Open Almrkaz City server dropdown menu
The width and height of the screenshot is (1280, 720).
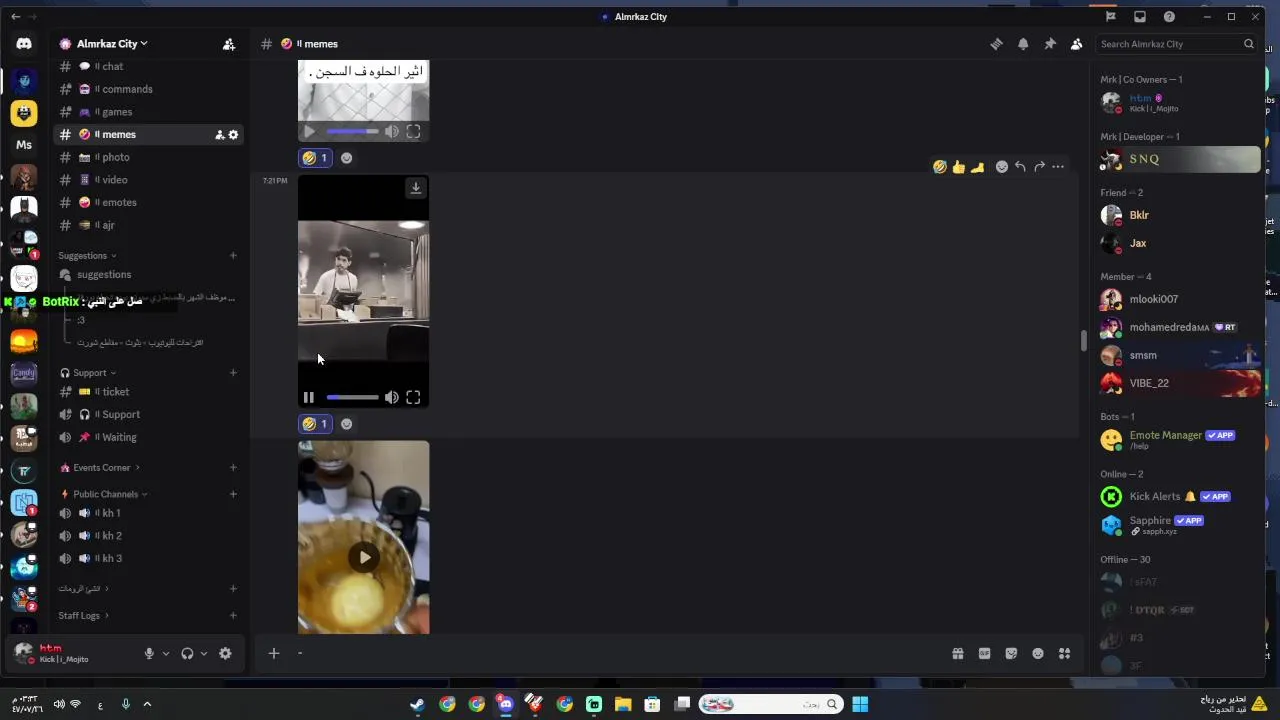[111, 44]
